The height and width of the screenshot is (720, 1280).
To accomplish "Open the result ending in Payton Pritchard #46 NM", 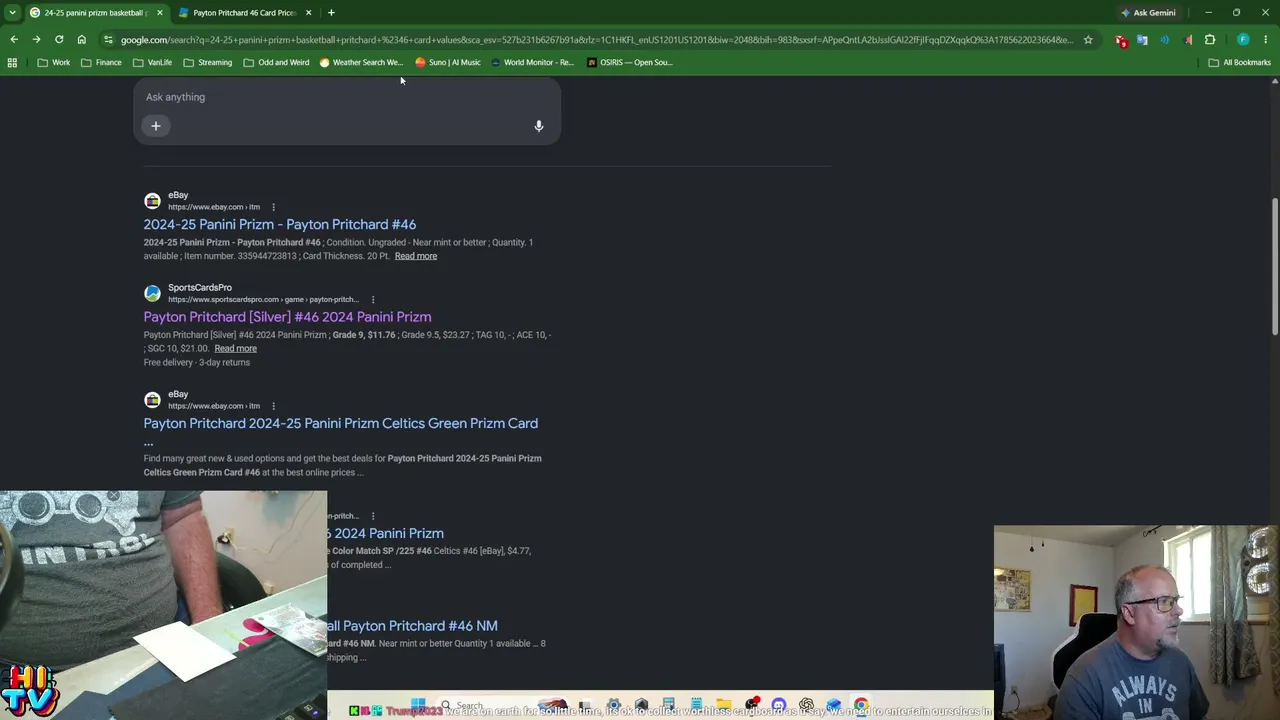I will coord(412,626).
